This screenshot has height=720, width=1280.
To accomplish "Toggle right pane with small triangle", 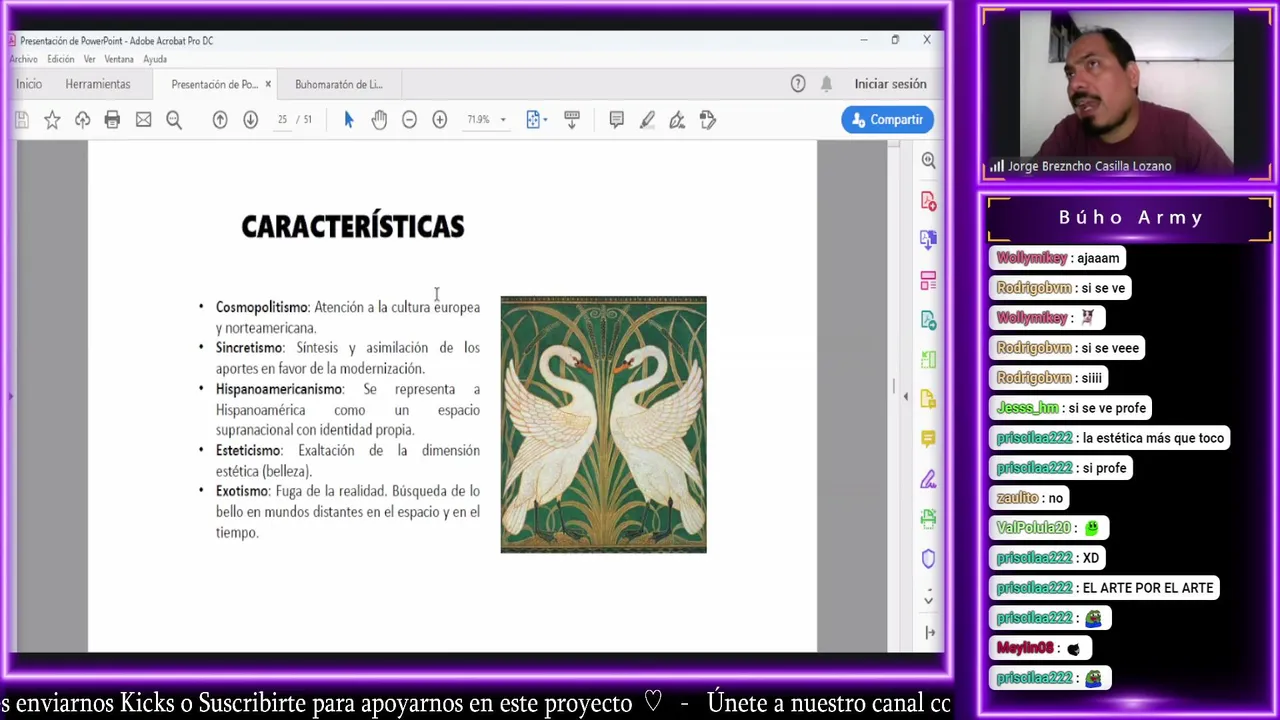I will [906, 398].
